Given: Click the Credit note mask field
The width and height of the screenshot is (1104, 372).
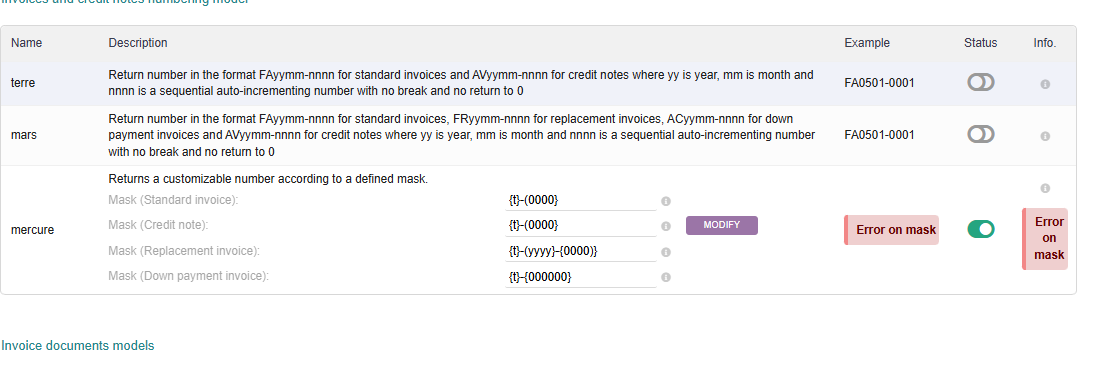Looking at the screenshot, I should point(581,225).
